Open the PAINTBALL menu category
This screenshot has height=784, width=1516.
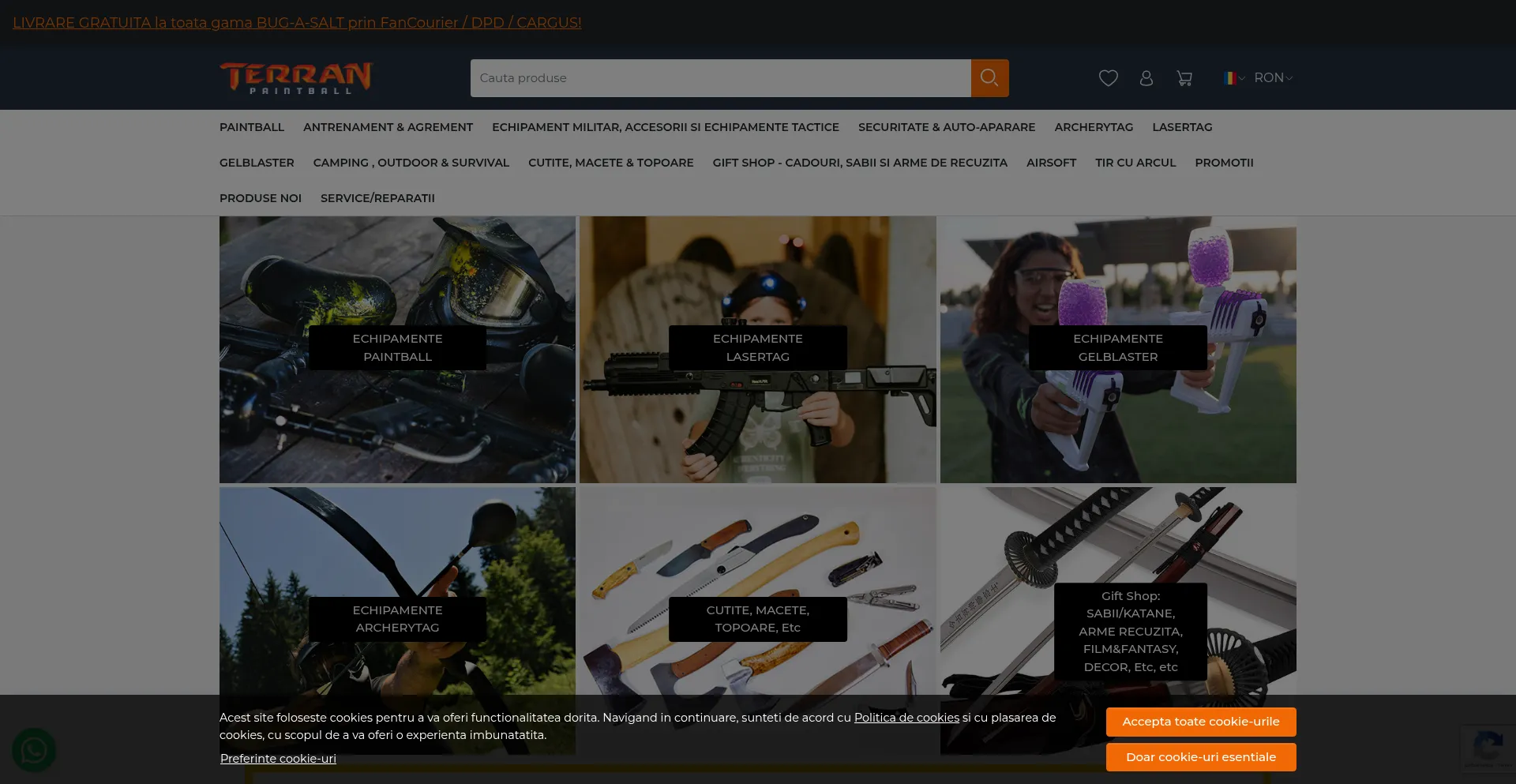click(x=251, y=127)
